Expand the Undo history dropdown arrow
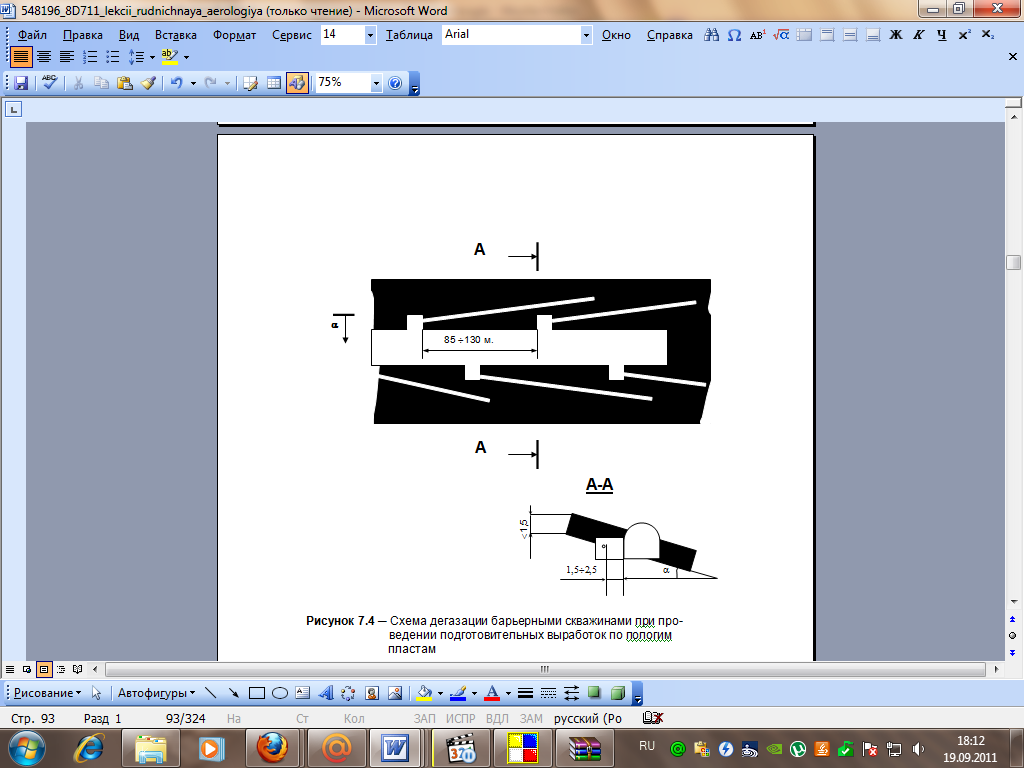The width and height of the screenshot is (1024, 768). click(x=193, y=83)
